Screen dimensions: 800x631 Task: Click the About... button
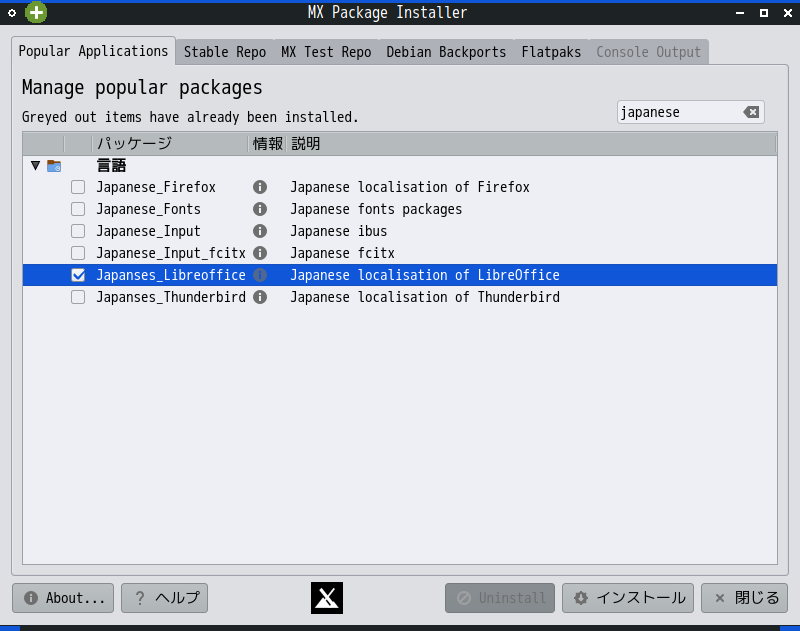[63, 598]
